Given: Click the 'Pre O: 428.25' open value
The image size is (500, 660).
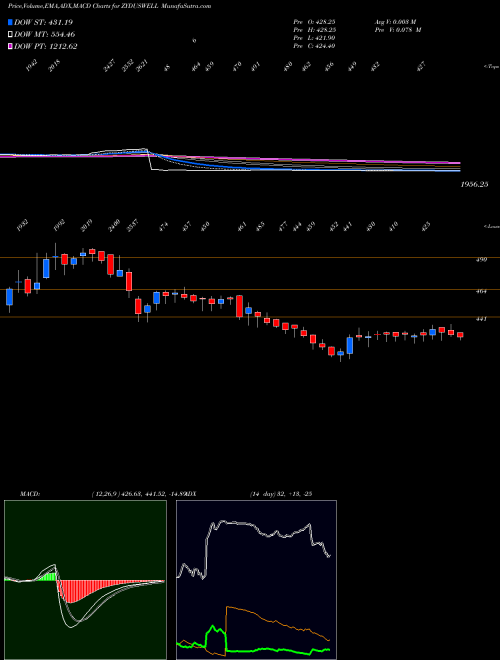Looking at the screenshot, I should [x=314, y=21].
